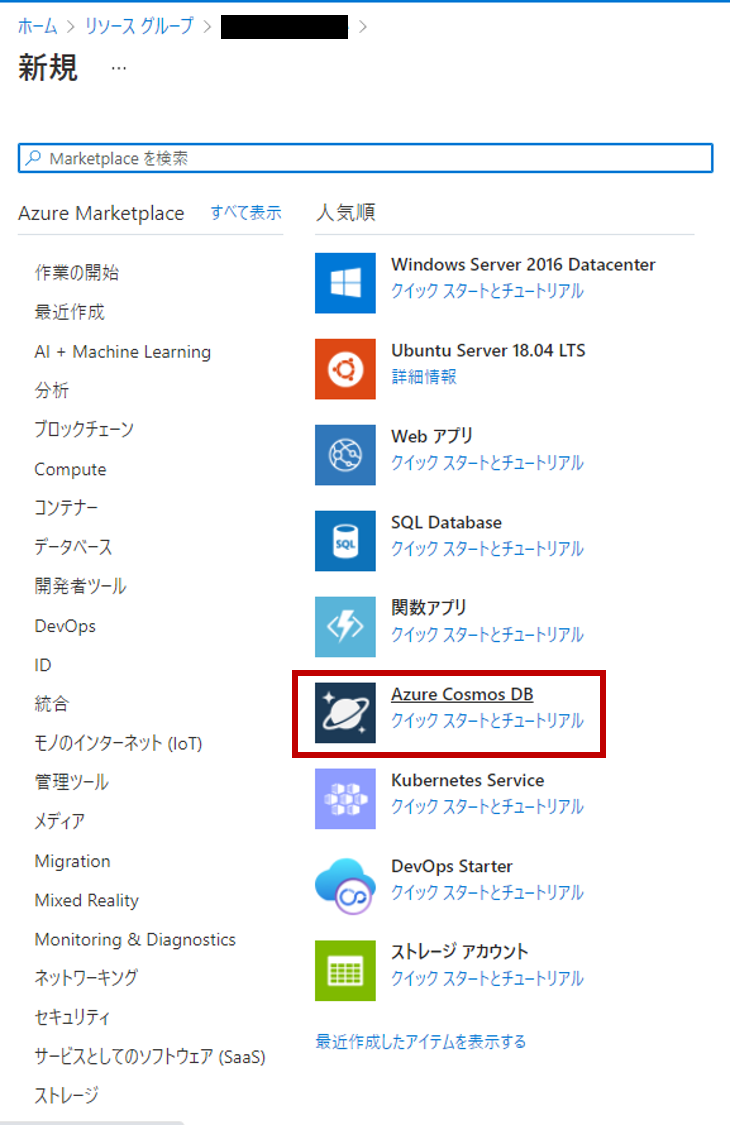Open Azure Cosmos DB quickstart tutorial link

pos(487,720)
